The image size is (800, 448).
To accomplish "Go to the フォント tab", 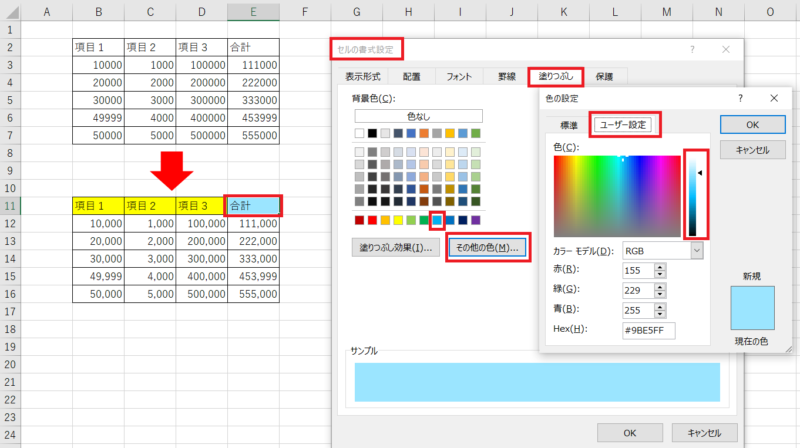I will (x=459, y=77).
